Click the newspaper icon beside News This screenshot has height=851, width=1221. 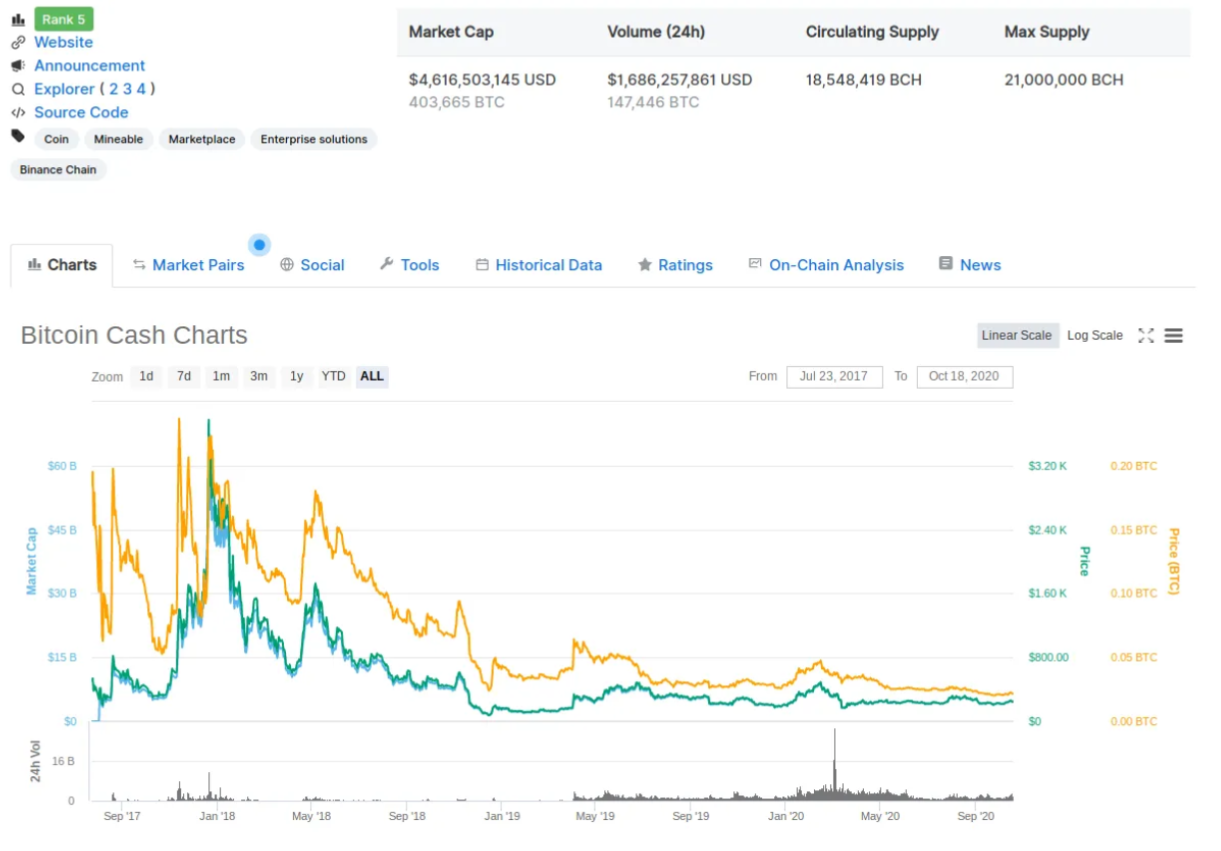(946, 264)
